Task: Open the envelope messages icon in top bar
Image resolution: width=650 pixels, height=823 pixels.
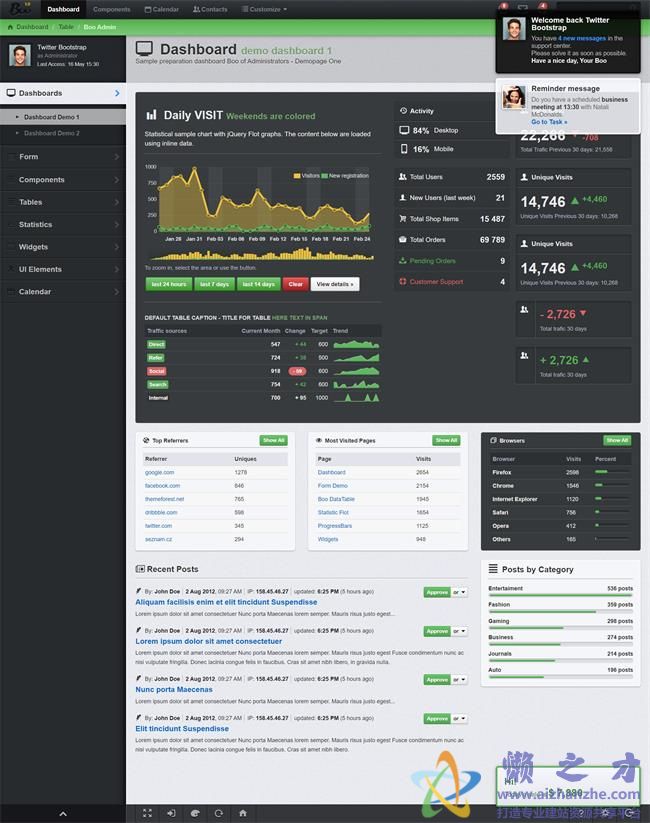Action: point(523,9)
